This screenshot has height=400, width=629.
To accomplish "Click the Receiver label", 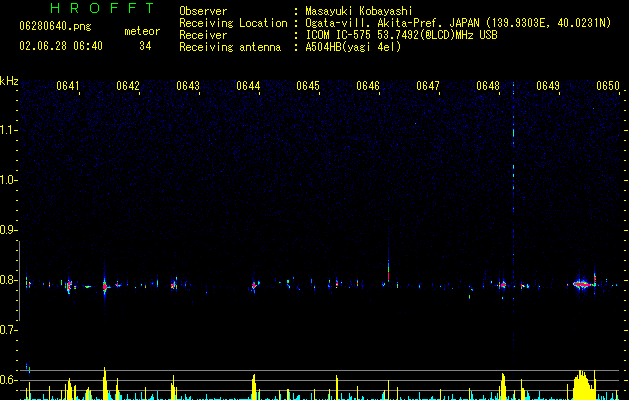I will point(203,35).
